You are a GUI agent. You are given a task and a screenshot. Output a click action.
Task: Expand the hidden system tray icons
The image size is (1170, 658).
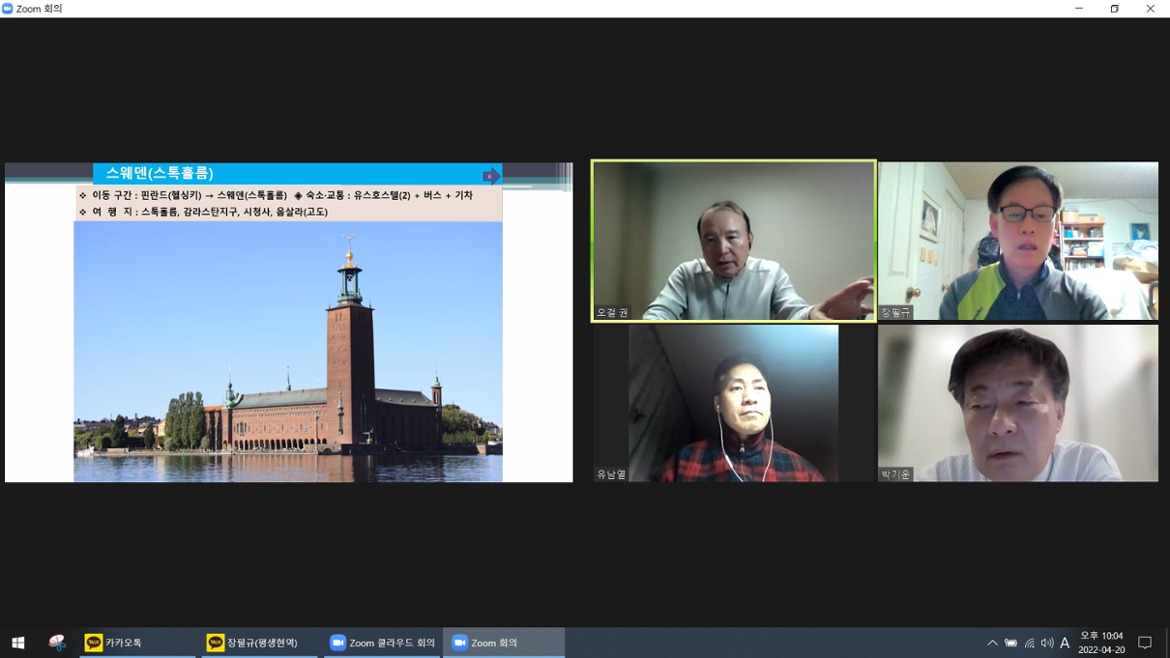click(x=992, y=643)
